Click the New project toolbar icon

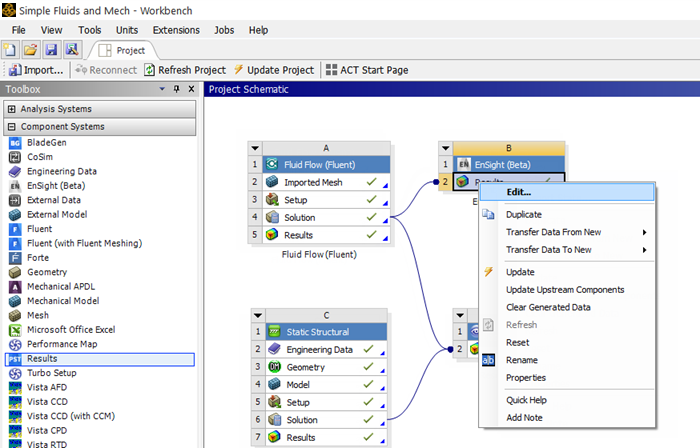click(10, 50)
